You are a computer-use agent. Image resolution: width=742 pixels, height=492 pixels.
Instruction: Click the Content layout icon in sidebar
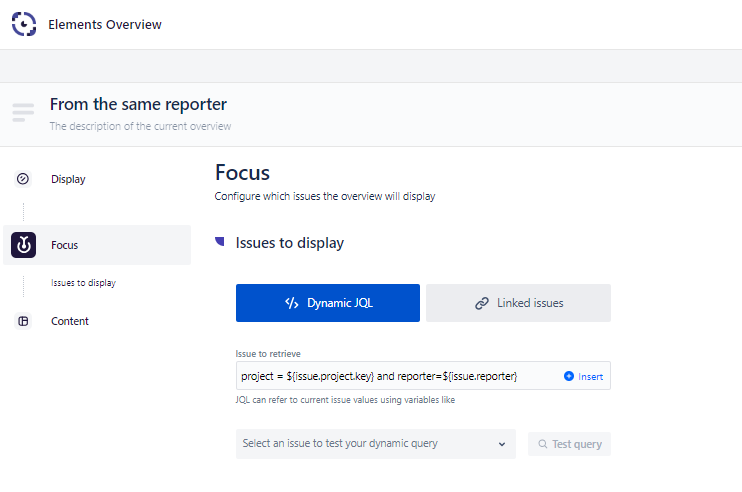23,321
